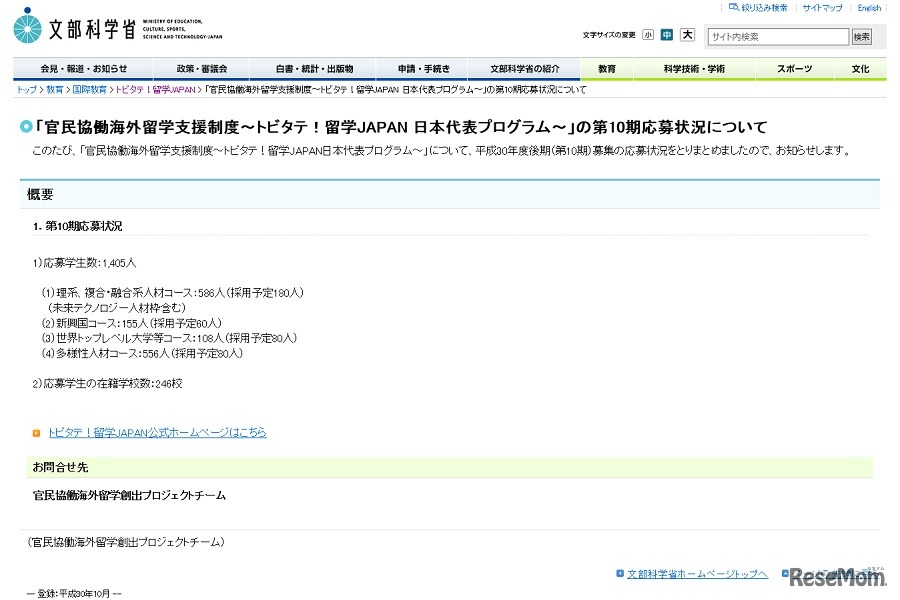
Task: Select the text 1)応募学生数:1,405人
Action: tap(84, 263)
